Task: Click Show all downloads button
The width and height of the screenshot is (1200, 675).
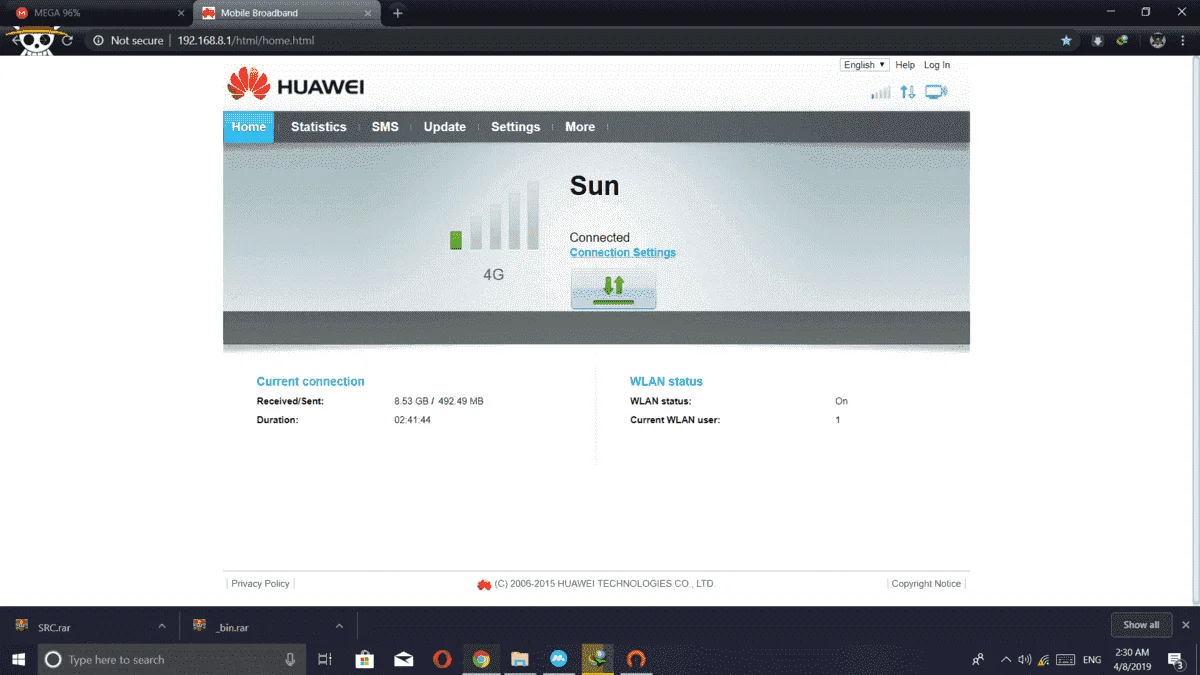Action: [x=1141, y=625]
